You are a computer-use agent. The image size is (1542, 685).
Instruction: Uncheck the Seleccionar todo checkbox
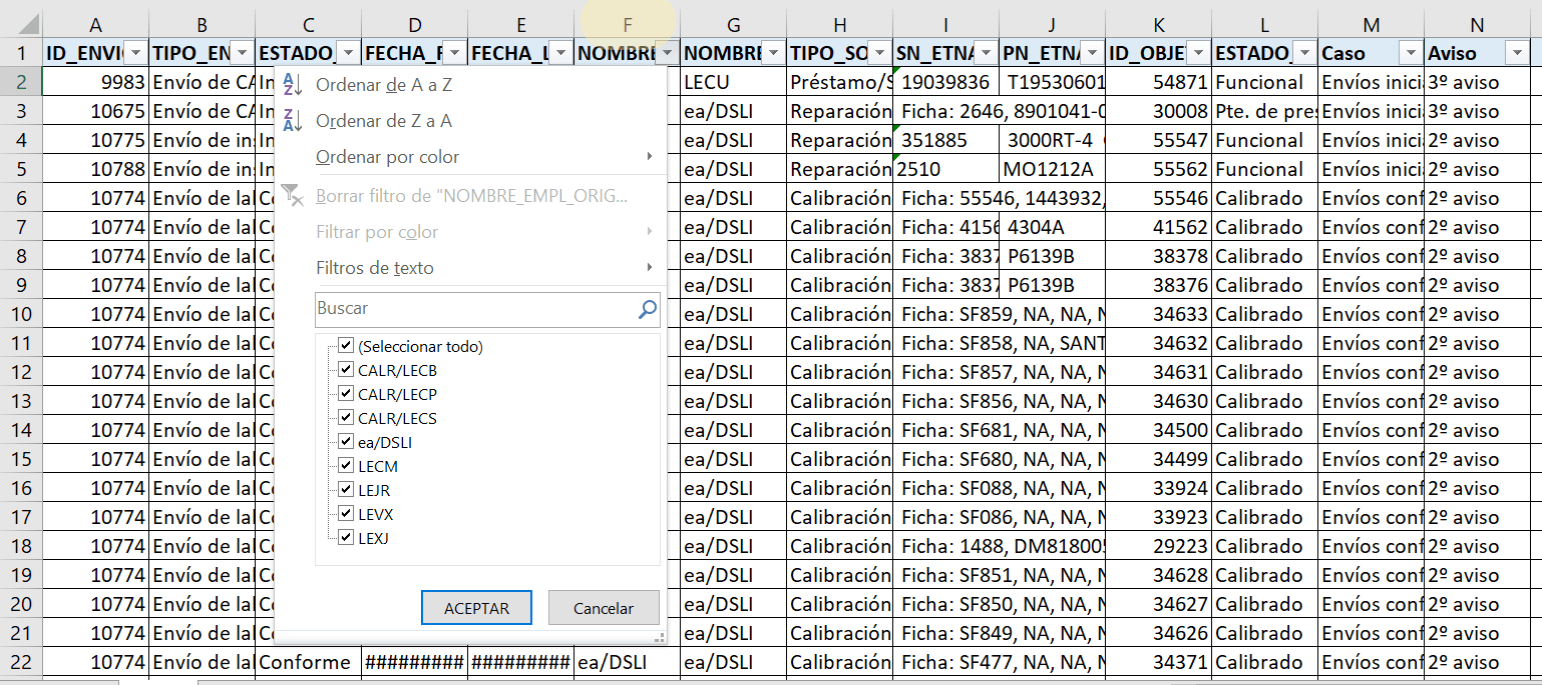point(347,344)
